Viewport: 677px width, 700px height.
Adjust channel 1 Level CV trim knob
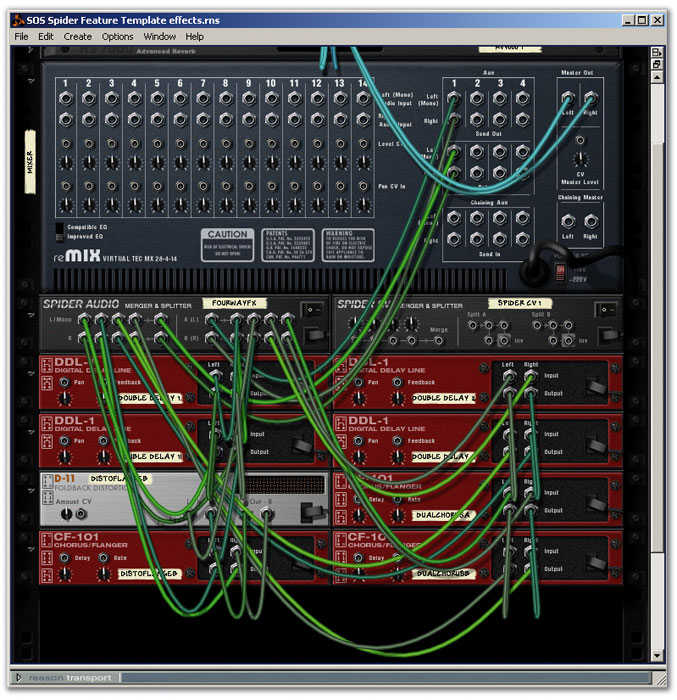(66, 162)
